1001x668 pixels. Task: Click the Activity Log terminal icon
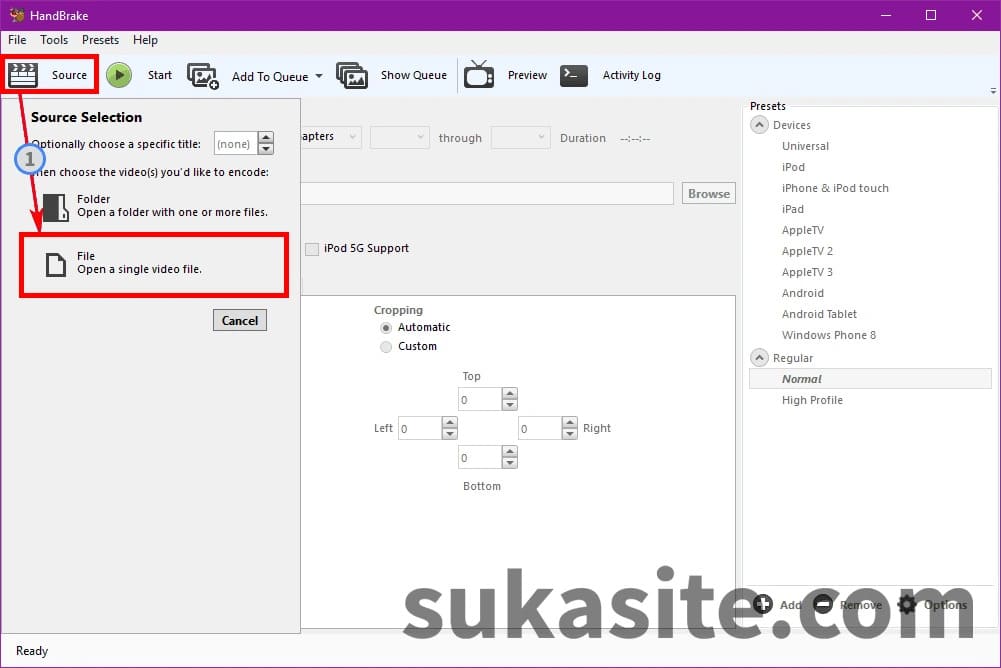pos(574,75)
